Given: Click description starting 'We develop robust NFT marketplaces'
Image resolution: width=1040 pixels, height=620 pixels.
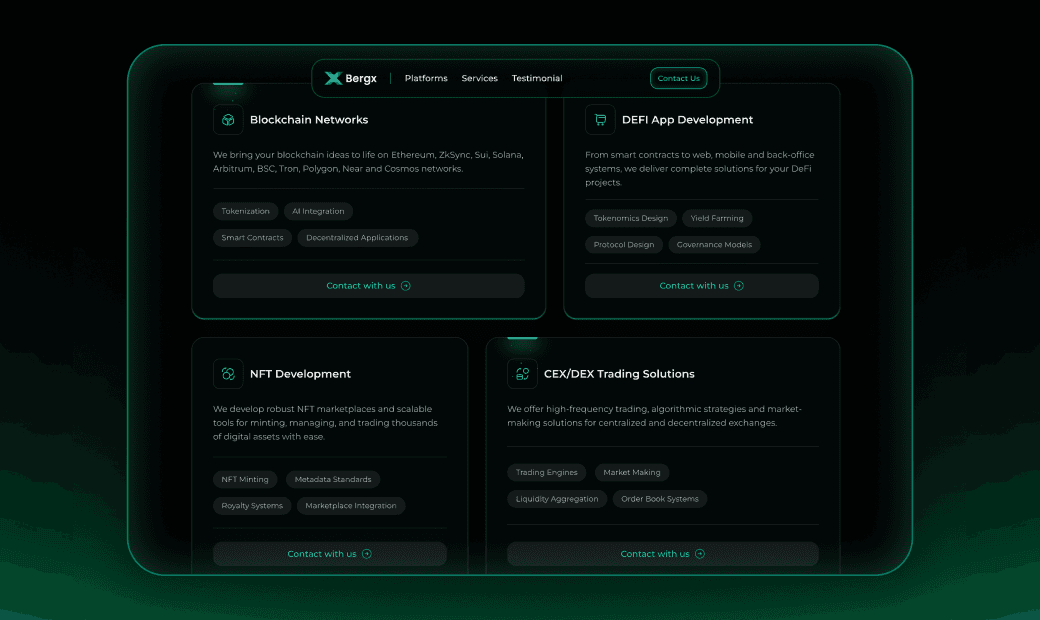Looking at the screenshot, I should pos(325,423).
